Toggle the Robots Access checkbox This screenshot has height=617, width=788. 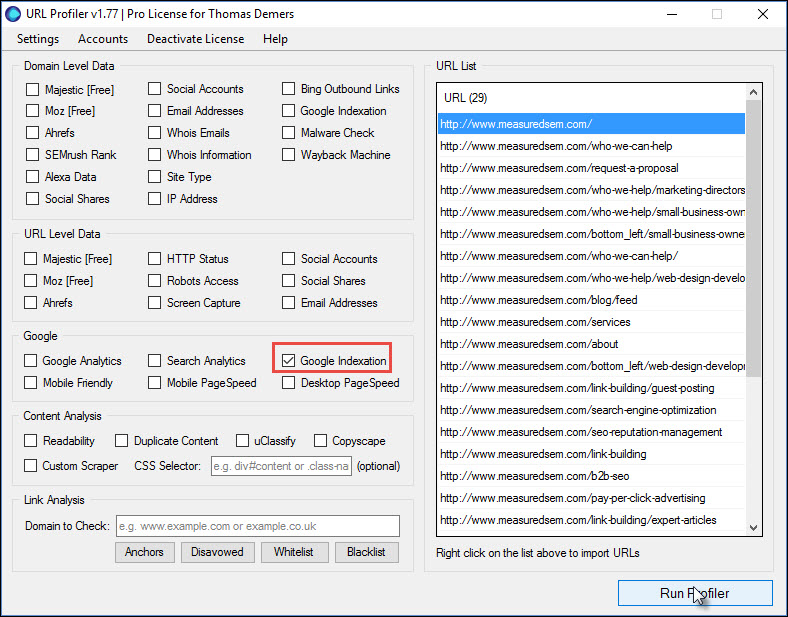(154, 281)
